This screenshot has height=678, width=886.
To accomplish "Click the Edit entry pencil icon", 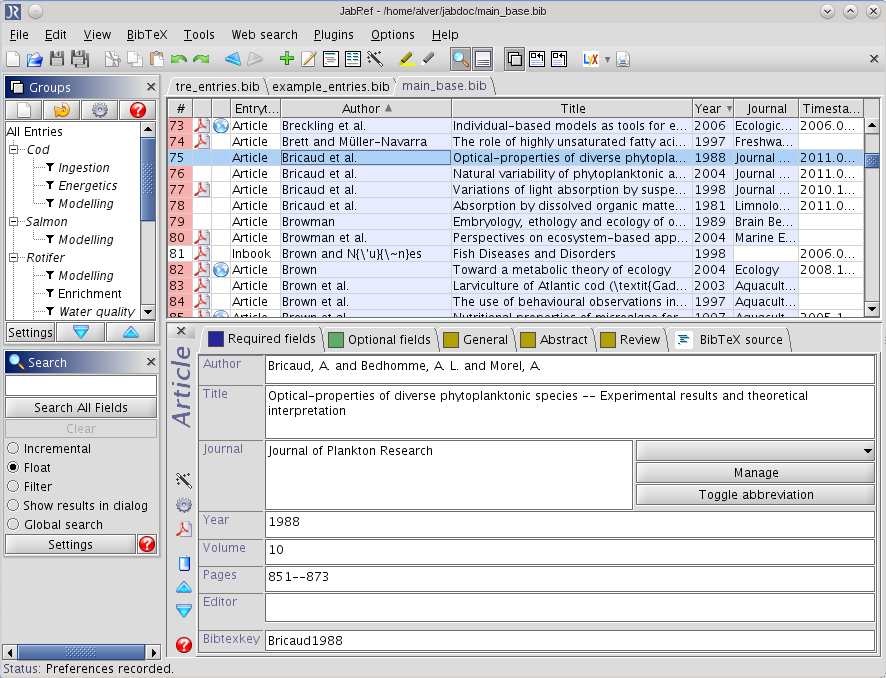I will click(308, 59).
